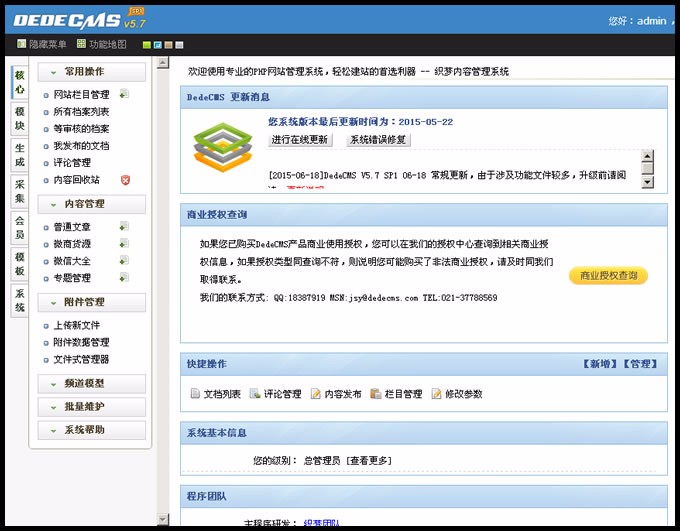Click the 文档列表 document icon
The width and height of the screenshot is (680, 531).
(x=195, y=393)
